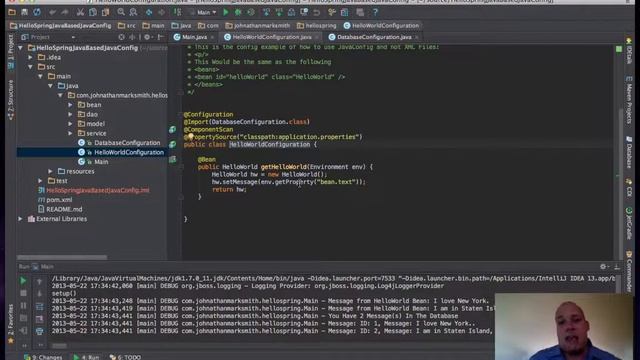Click the Synchronize toolbar icon

pos(37,12)
